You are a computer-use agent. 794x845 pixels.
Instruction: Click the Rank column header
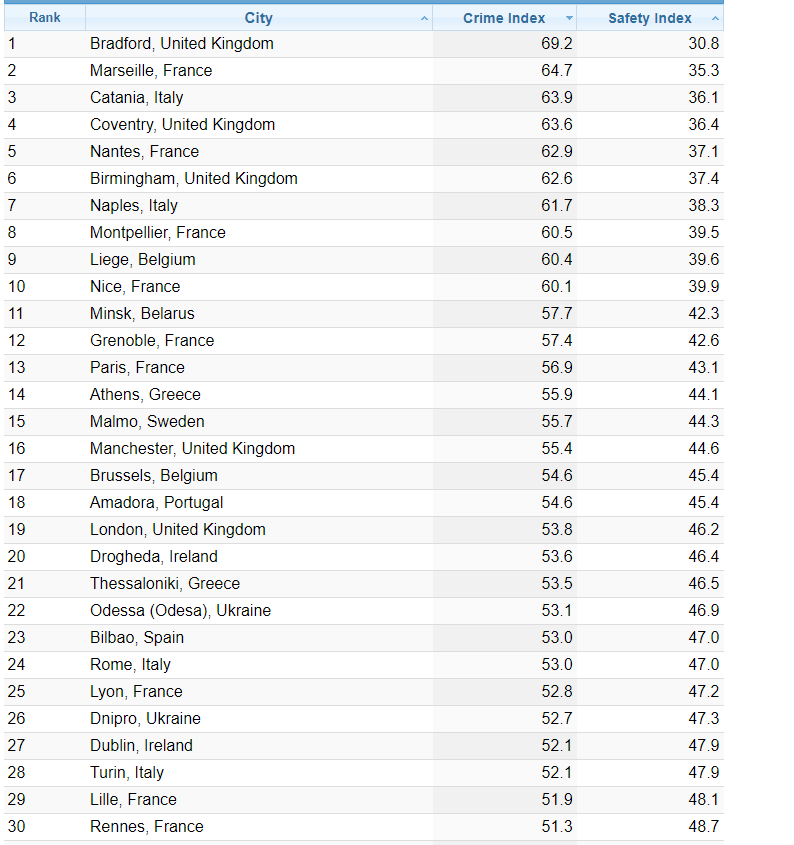coord(45,18)
